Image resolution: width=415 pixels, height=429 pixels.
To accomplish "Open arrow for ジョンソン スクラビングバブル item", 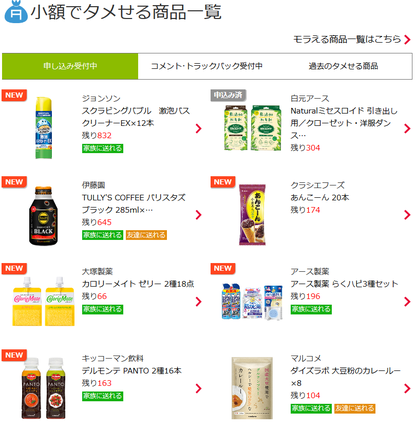I will pyautogui.click(x=199, y=129).
